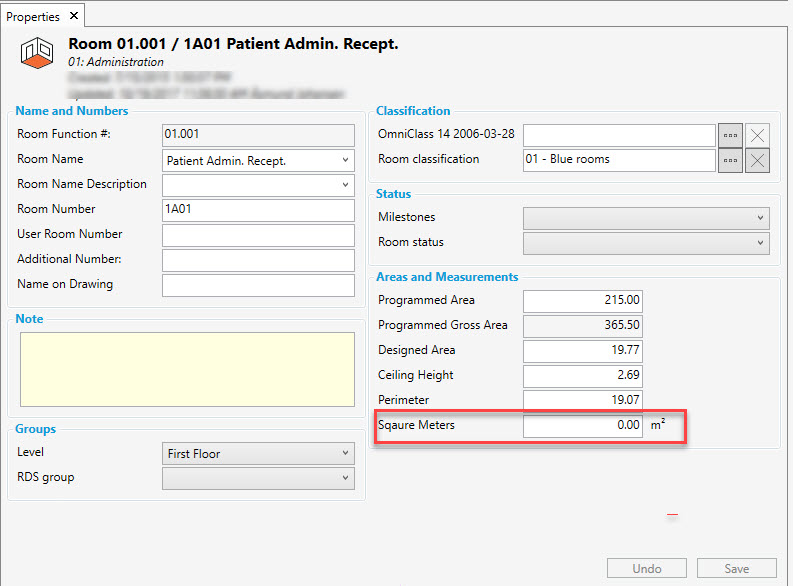Click the Undo button
Viewport: 793px width, 586px height.
click(647, 568)
